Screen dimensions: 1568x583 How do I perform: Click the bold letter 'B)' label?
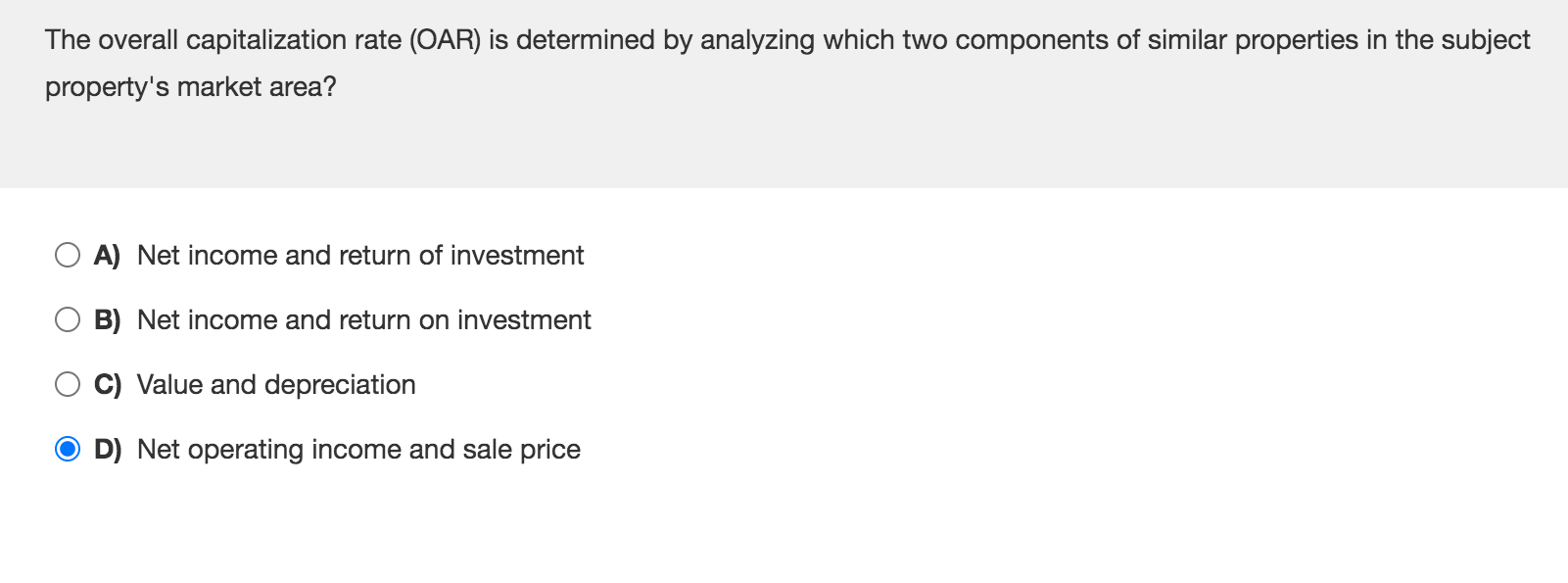(106, 318)
